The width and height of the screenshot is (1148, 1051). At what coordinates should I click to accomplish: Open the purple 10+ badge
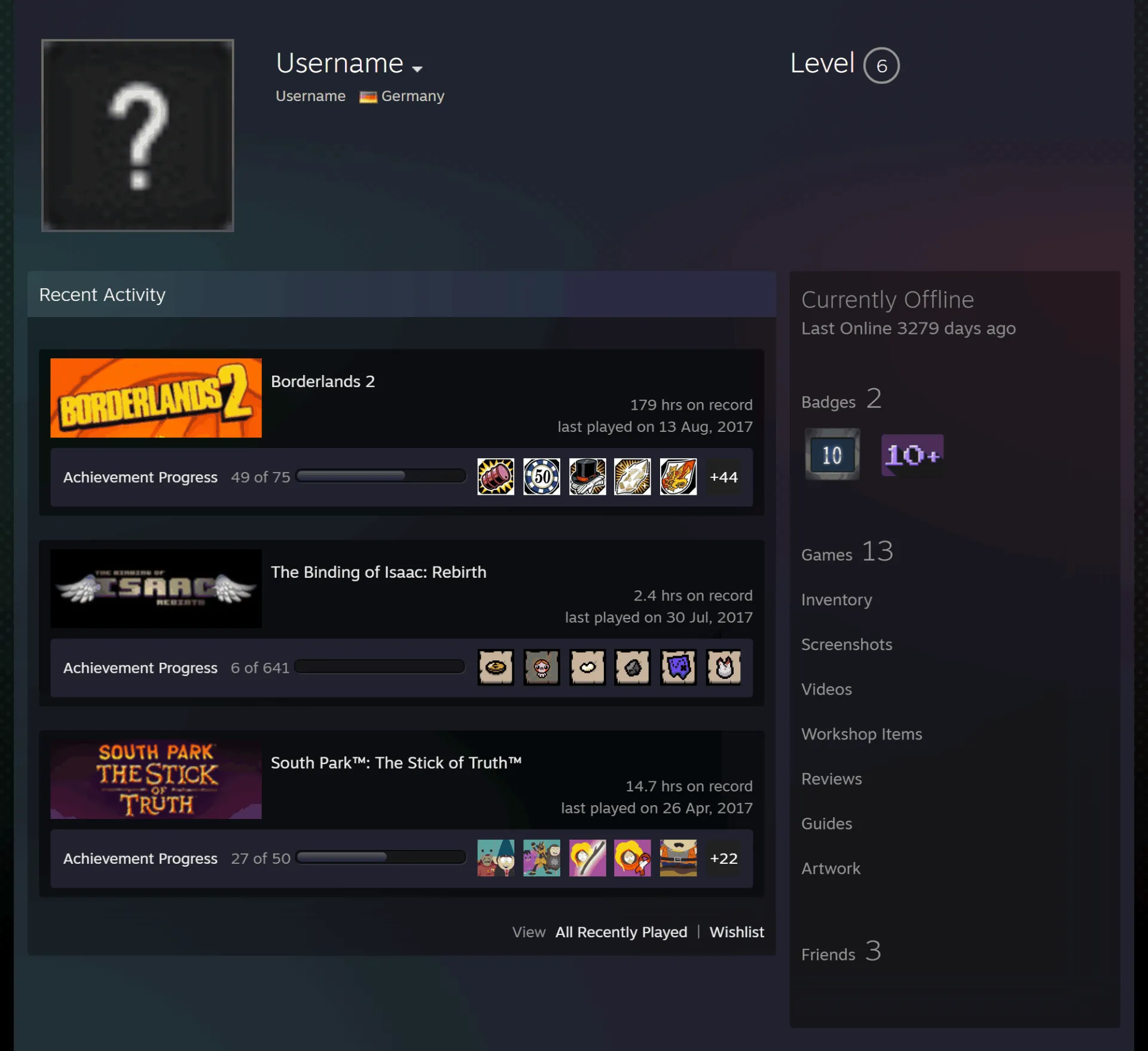[x=912, y=455]
